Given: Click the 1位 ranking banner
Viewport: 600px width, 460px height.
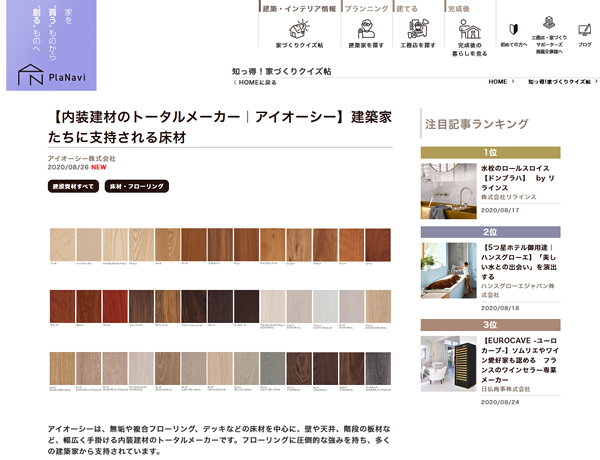Looking at the screenshot, I should 491,152.
